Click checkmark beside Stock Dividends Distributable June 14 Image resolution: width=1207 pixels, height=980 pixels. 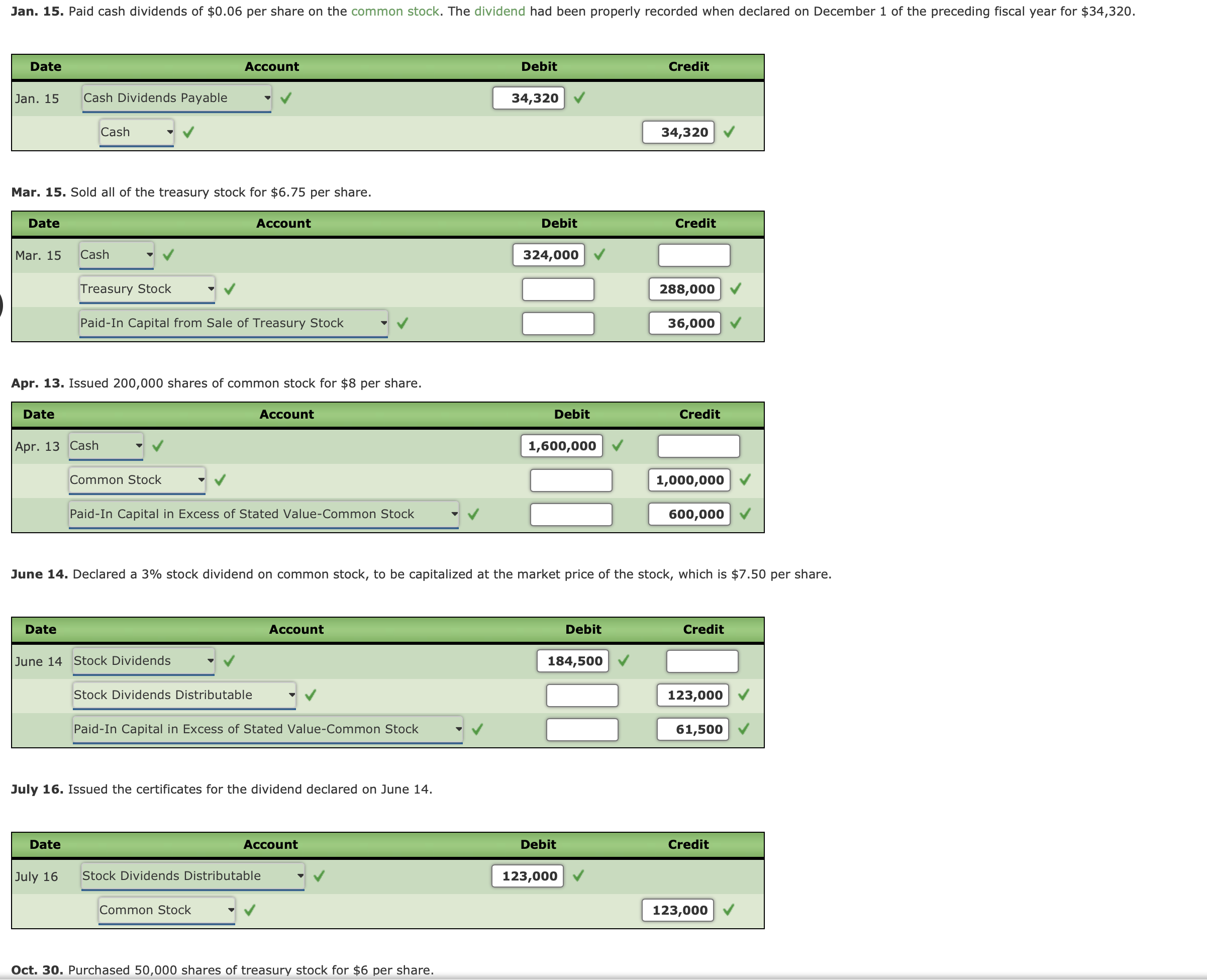click(x=311, y=695)
